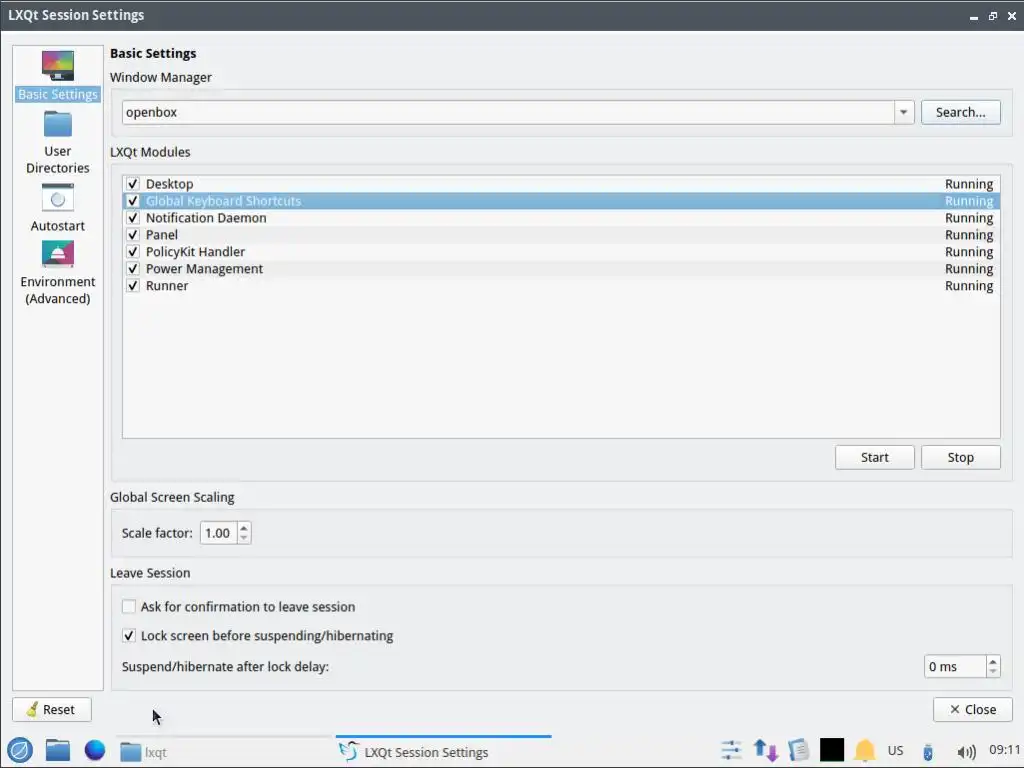Click the Start module button
The height and width of the screenshot is (768, 1024).
[x=874, y=457]
